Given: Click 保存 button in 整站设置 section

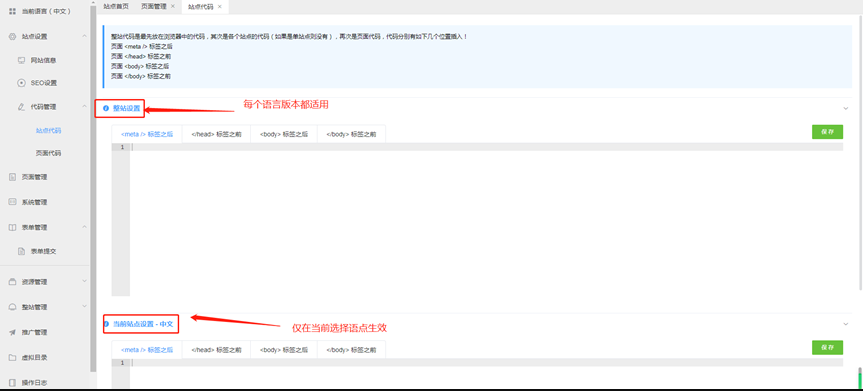Looking at the screenshot, I should [x=827, y=132].
